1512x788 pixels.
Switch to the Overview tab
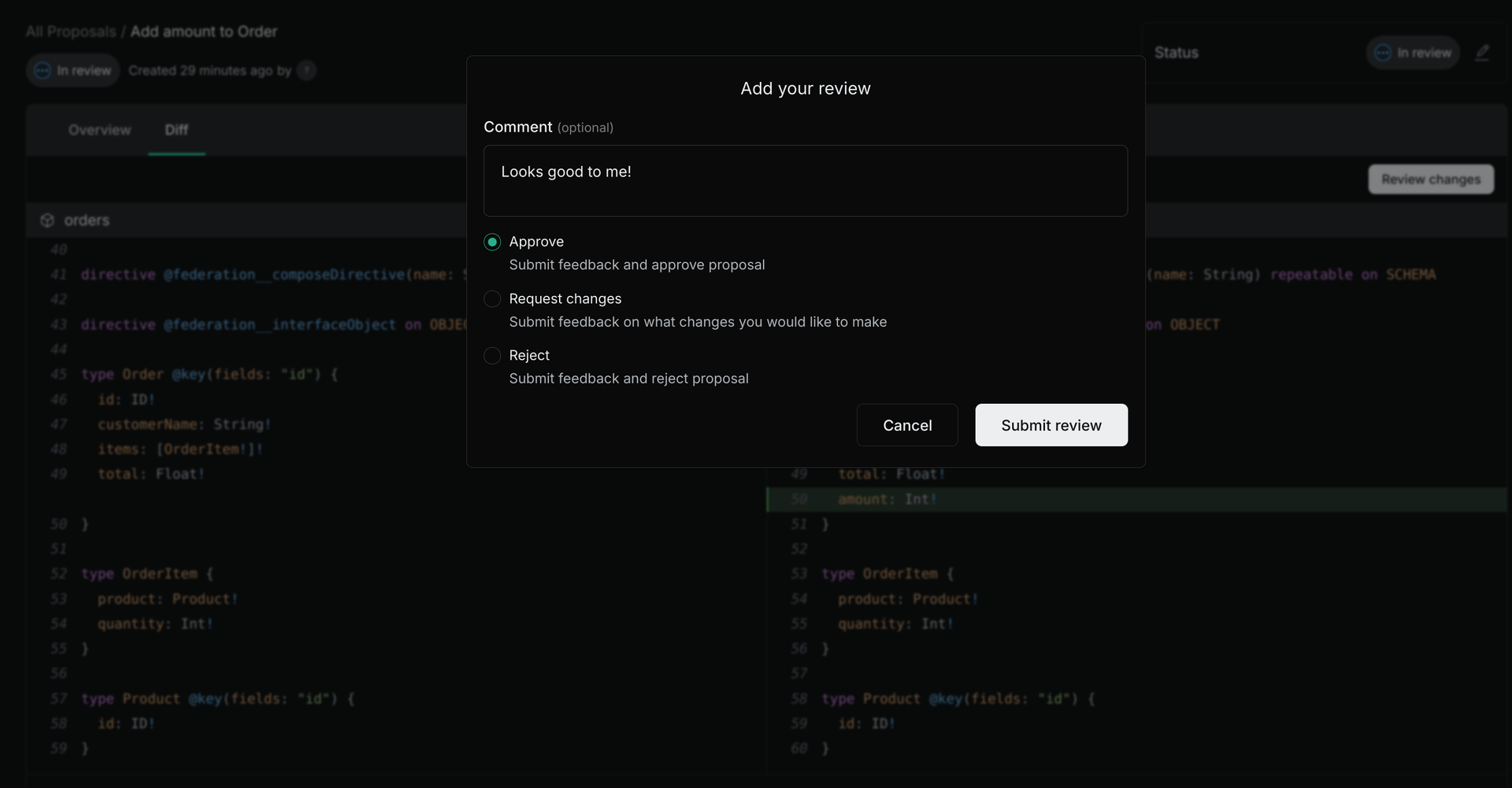tap(99, 130)
